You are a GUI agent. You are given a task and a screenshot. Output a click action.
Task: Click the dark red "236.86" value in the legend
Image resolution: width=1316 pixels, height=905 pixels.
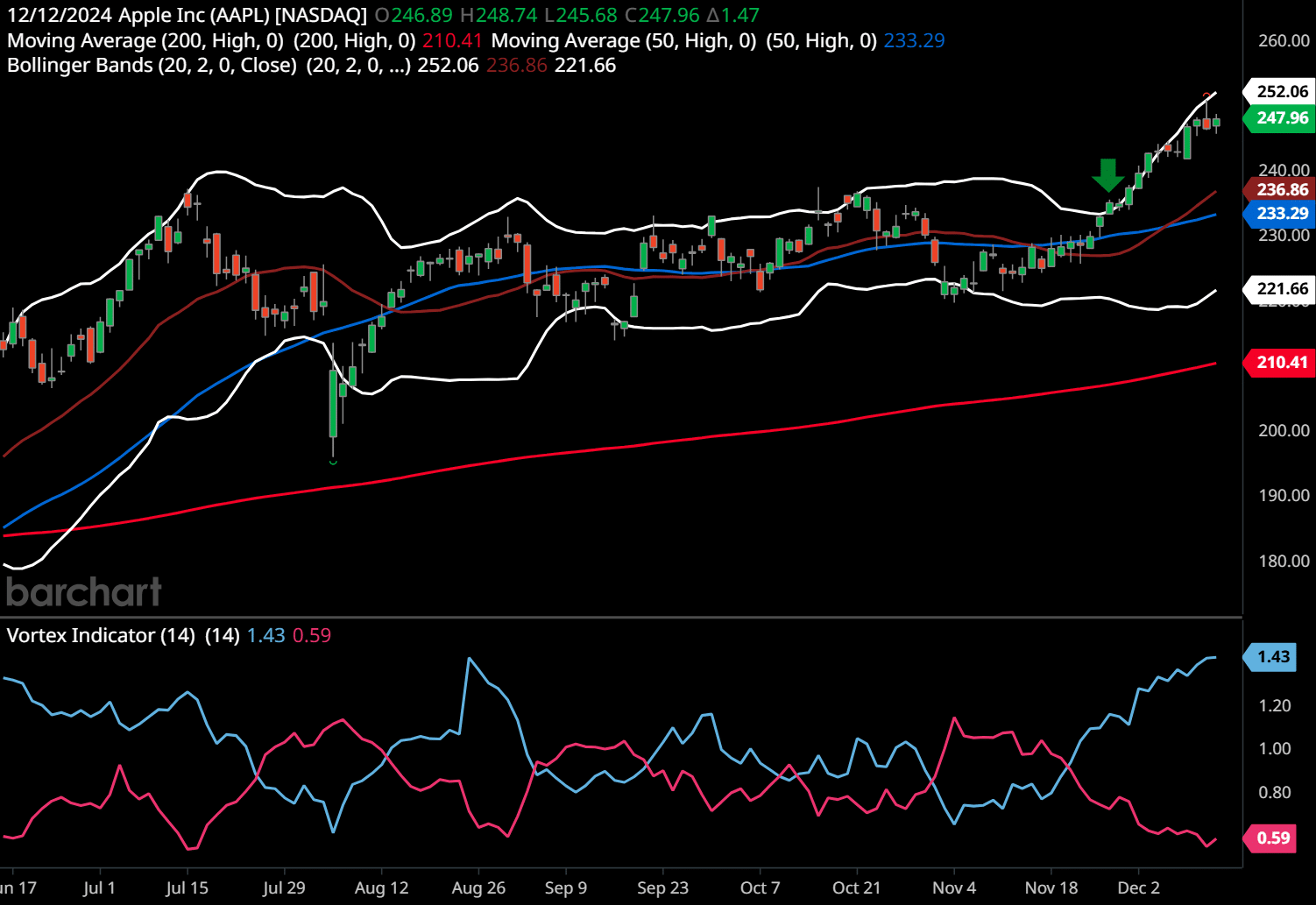[517, 66]
